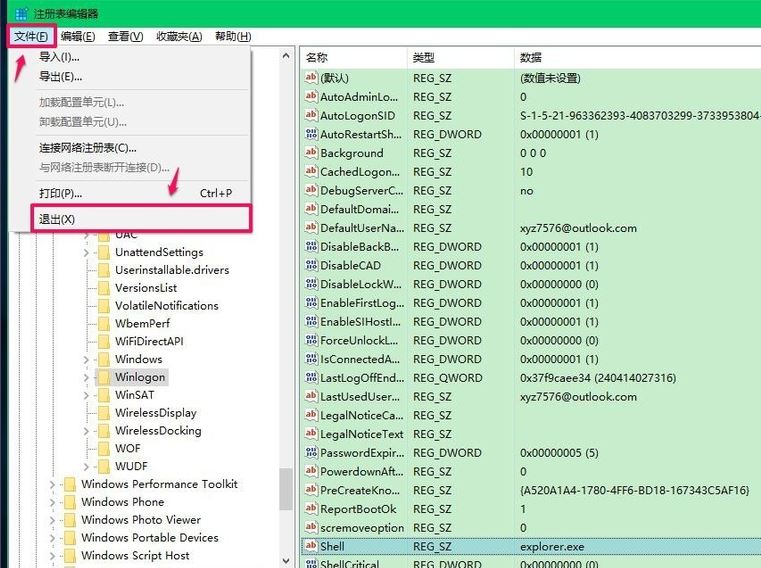This screenshot has width=761, height=568.
Task: Open the 收藏夹(A) menu
Action: tap(179, 36)
